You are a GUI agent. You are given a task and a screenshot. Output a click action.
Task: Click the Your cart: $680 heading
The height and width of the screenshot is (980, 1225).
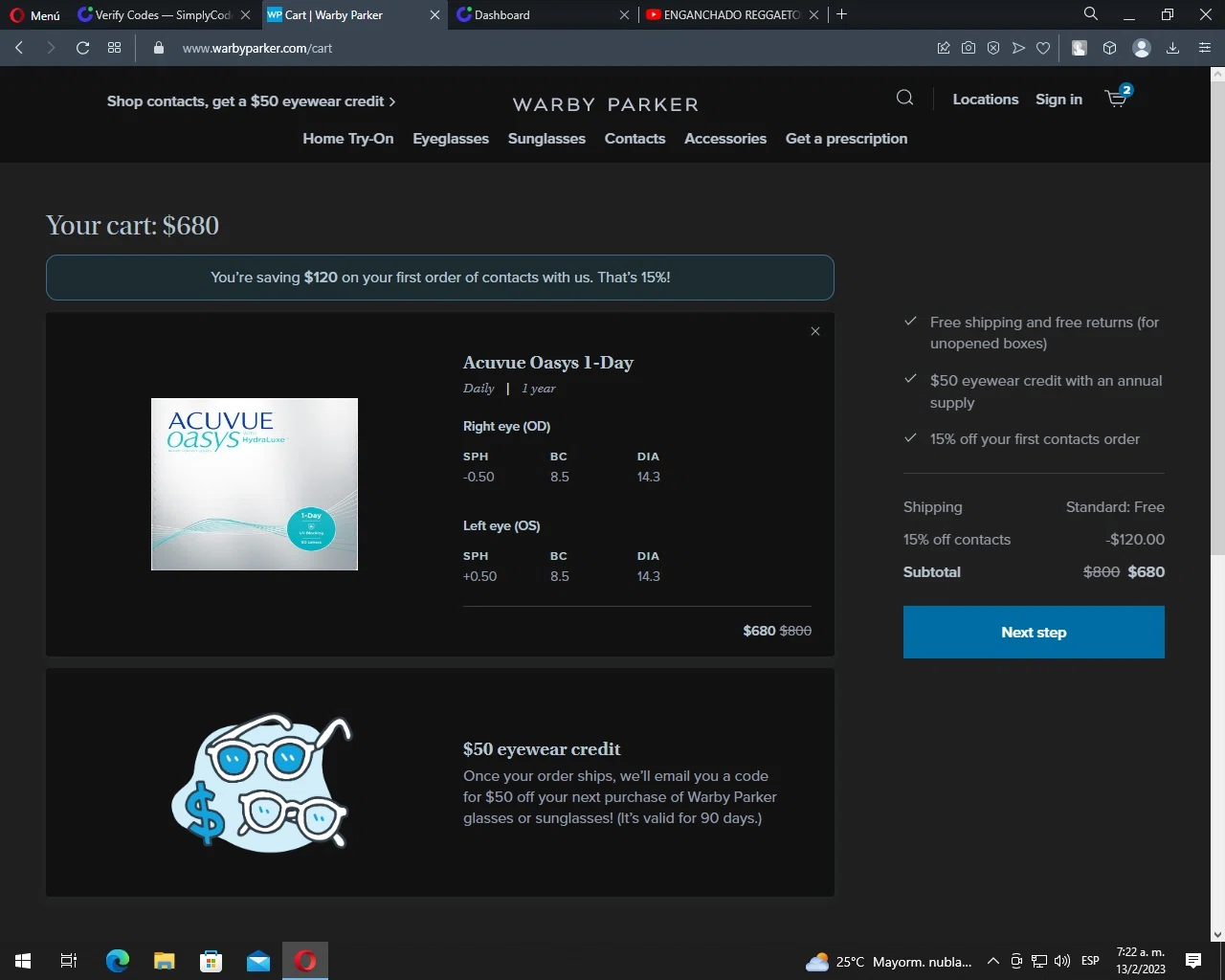pyautogui.click(x=133, y=226)
